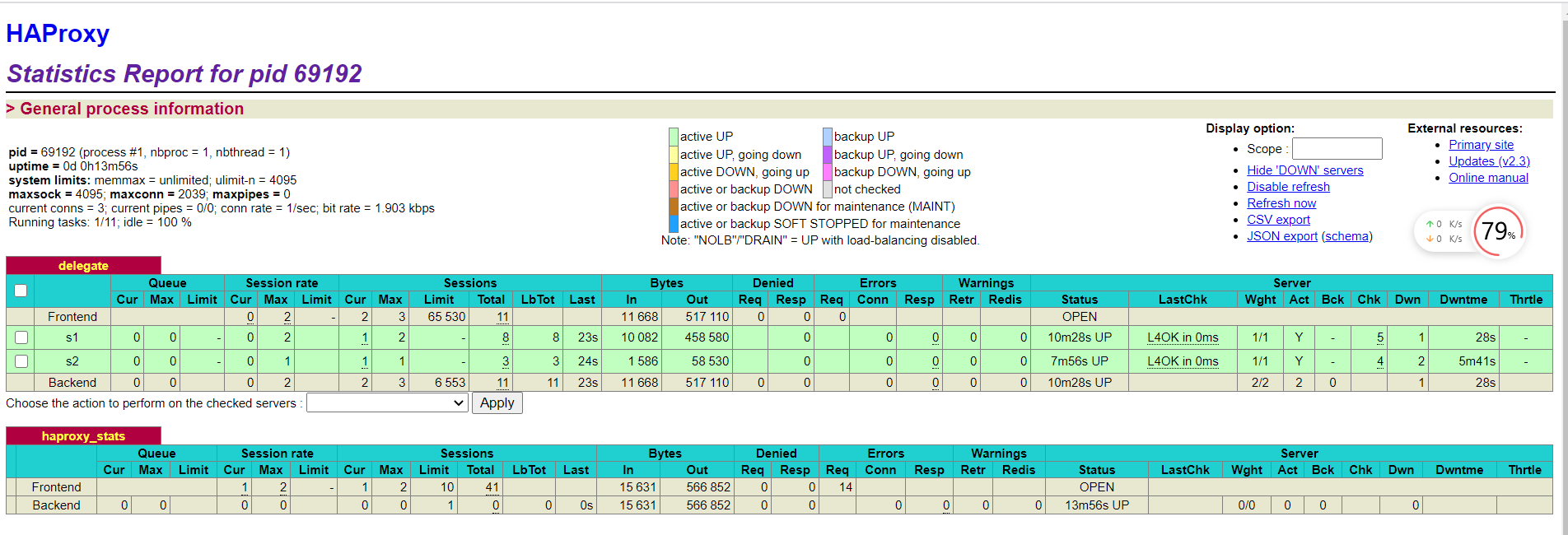
Task: Click the Apply button
Action: tap(497, 402)
